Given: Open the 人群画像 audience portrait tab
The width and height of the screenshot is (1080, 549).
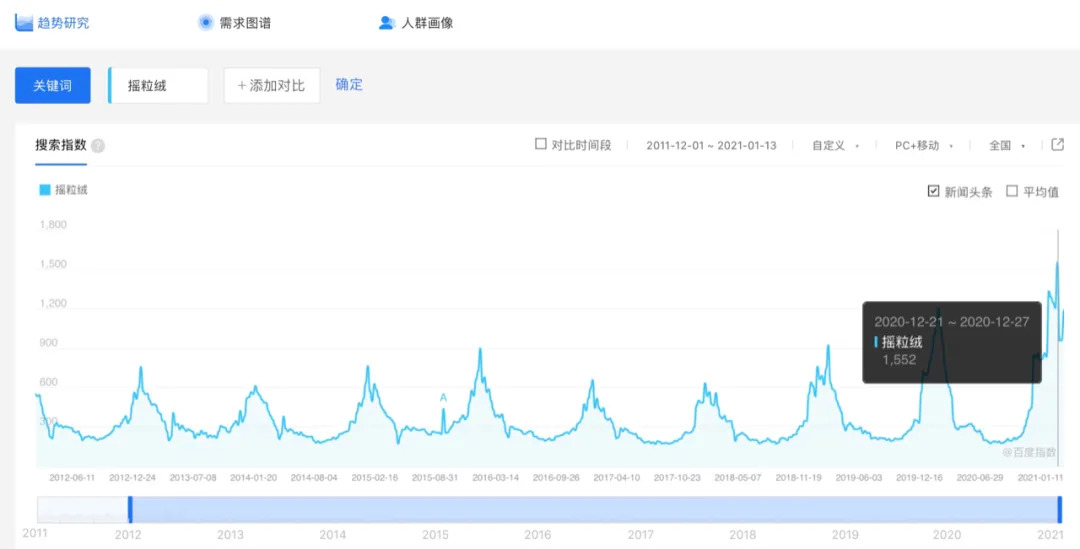Looking at the screenshot, I should point(416,23).
